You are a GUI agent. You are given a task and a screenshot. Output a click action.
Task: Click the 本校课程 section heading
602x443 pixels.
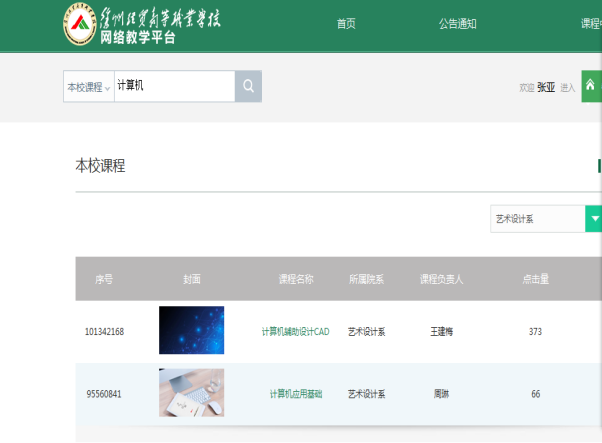100,166
